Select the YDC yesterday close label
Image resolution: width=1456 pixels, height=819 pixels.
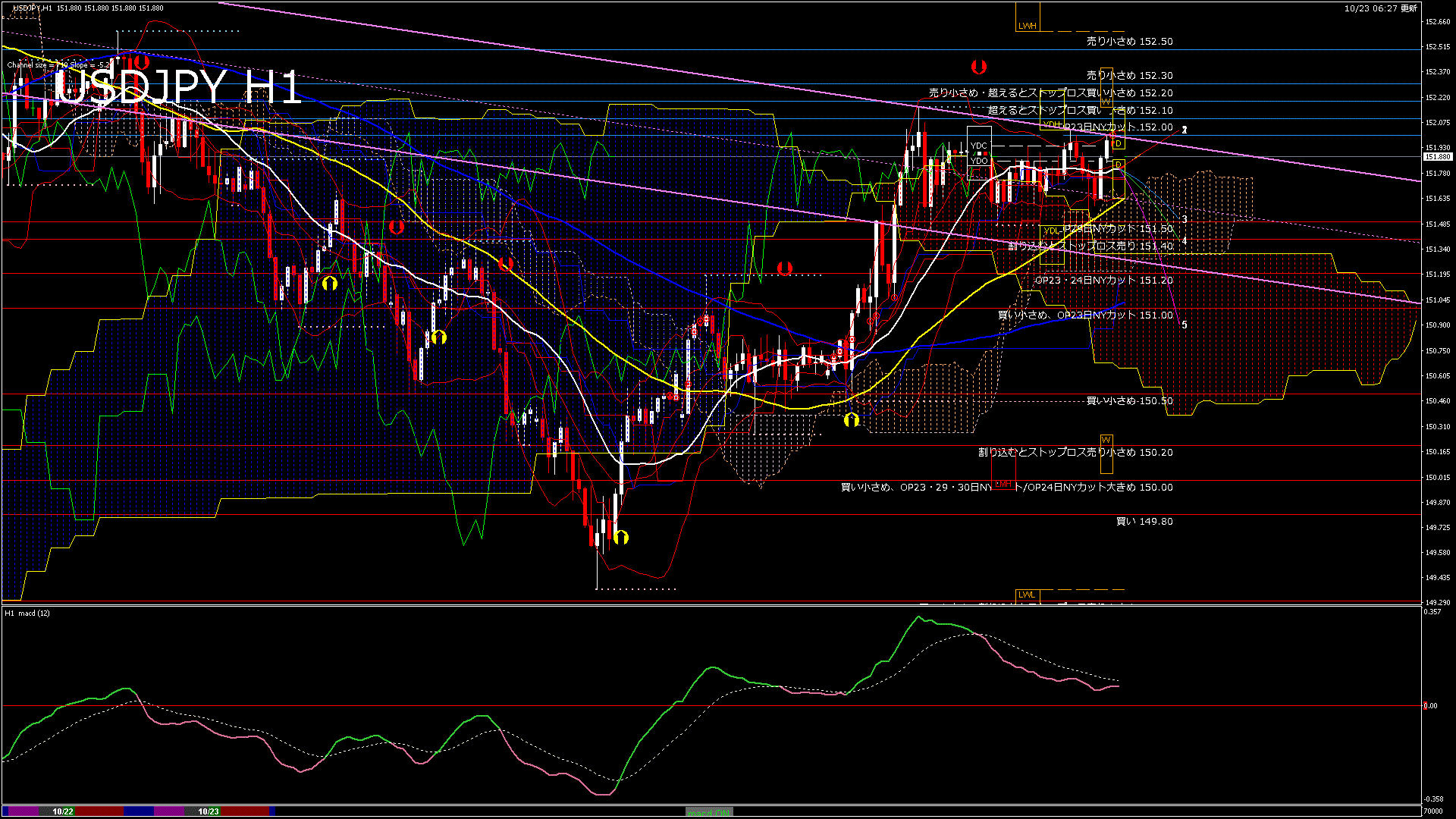click(x=979, y=146)
